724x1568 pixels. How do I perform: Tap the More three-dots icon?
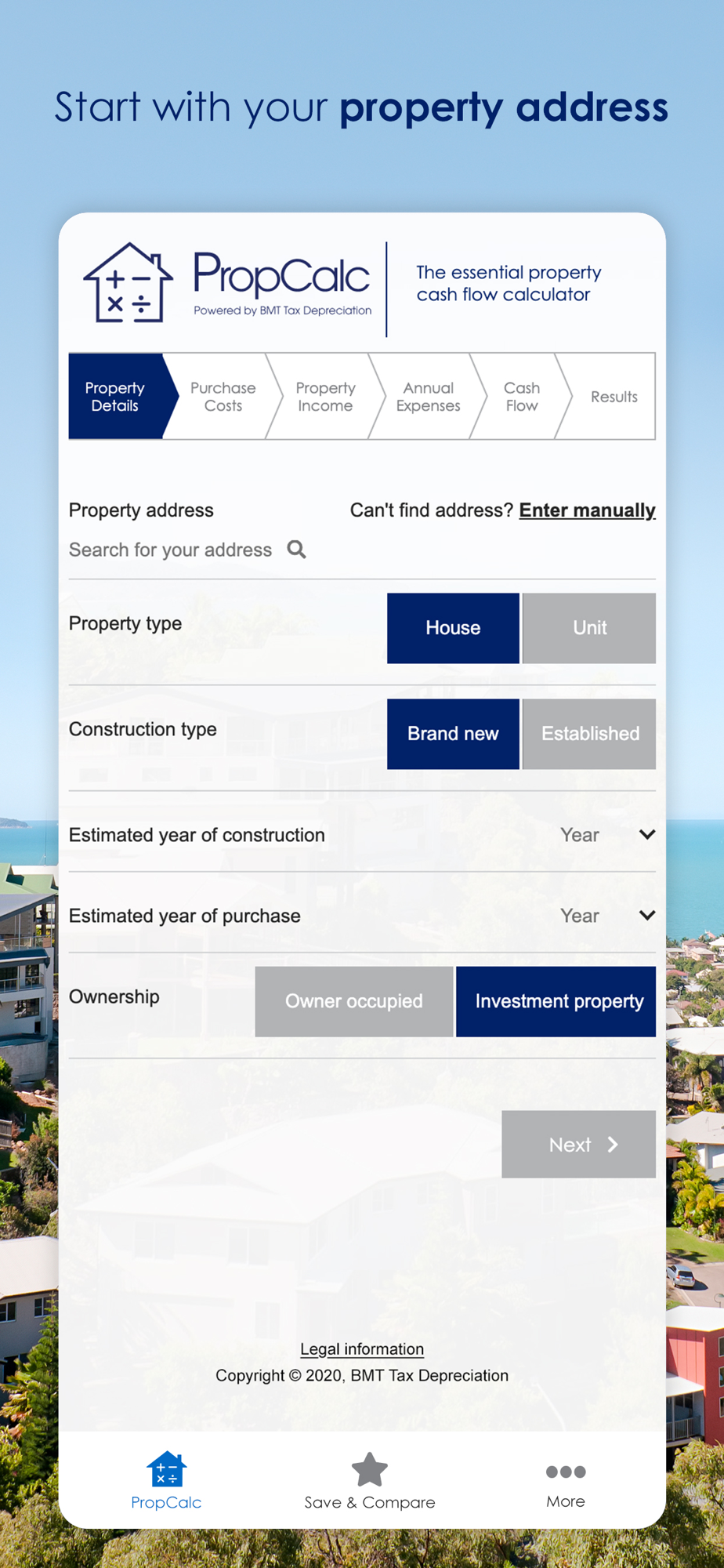click(566, 1472)
